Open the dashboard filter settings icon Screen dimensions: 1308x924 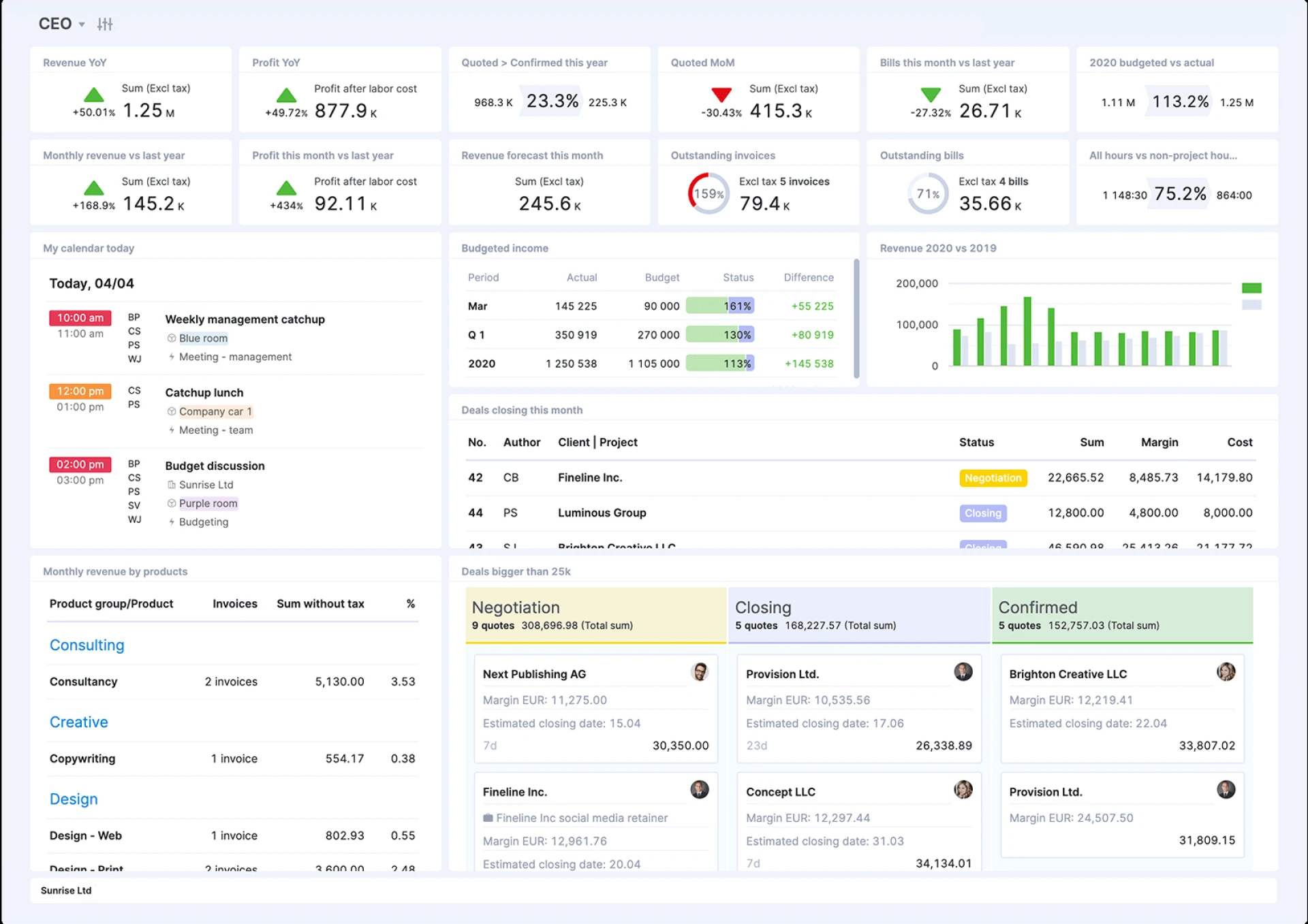(105, 25)
